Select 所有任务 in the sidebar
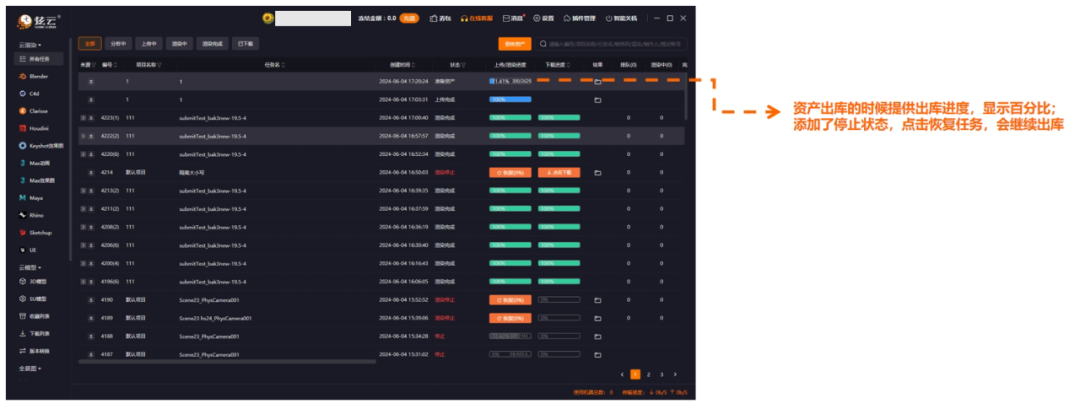Viewport: 1080px width, 409px height. tap(38, 60)
